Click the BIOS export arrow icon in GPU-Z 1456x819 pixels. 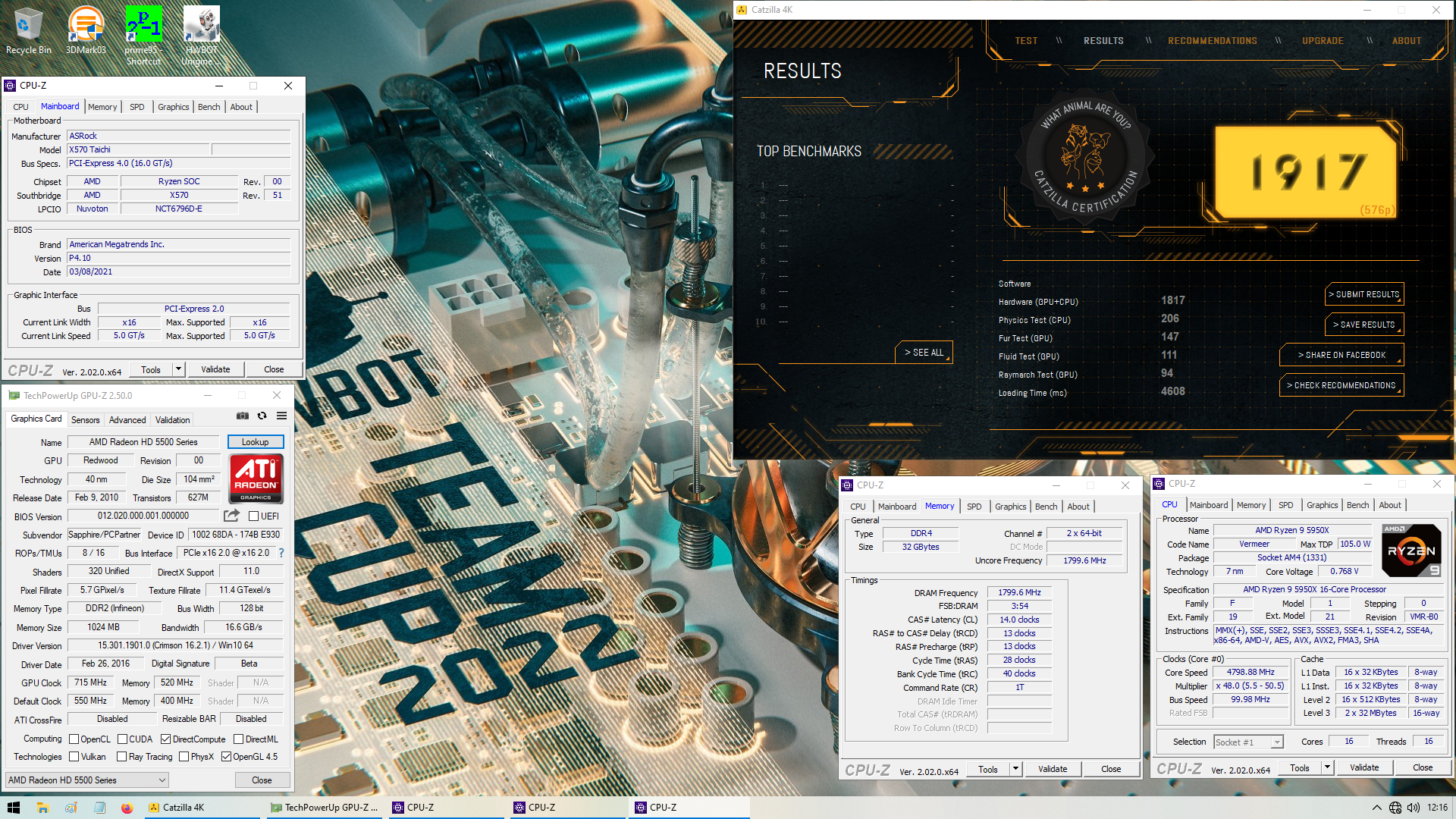coord(231,516)
